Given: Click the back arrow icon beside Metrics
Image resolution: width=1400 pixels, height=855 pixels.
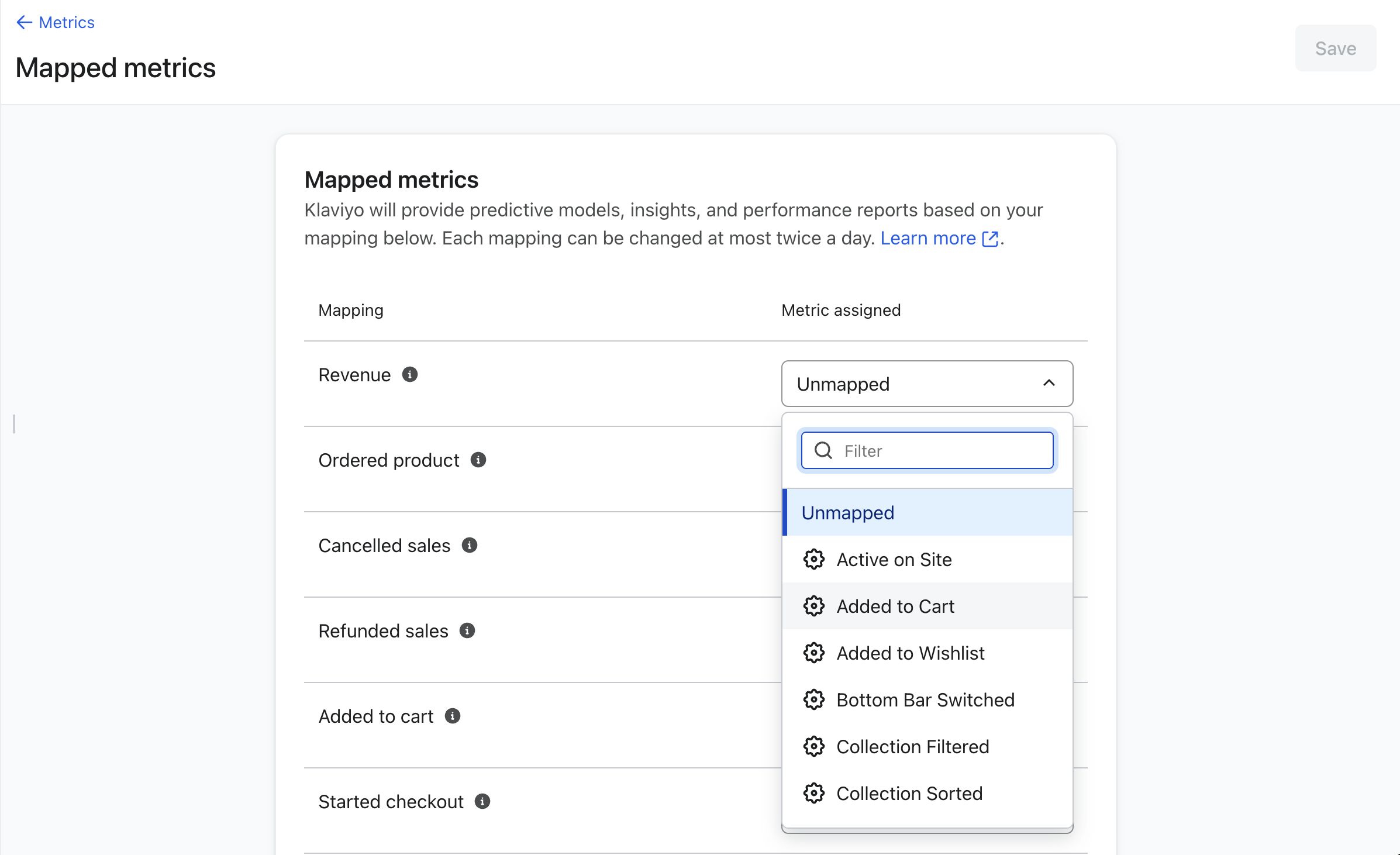Looking at the screenshot, I should (x=24, y=22).
